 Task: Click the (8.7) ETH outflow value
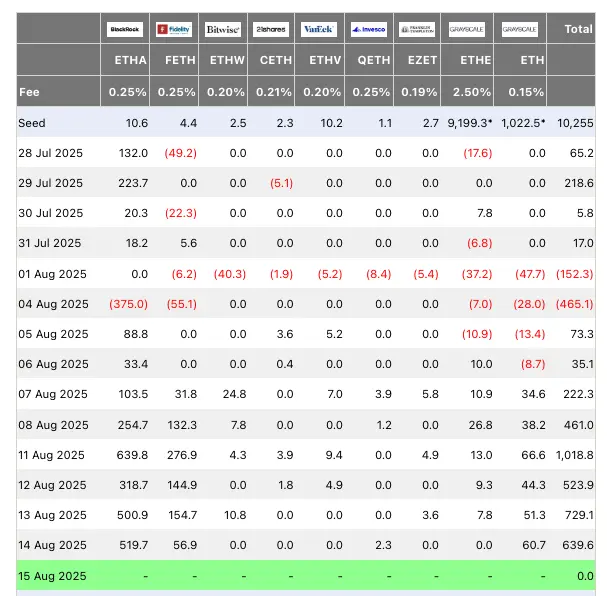tap(533, 364)
